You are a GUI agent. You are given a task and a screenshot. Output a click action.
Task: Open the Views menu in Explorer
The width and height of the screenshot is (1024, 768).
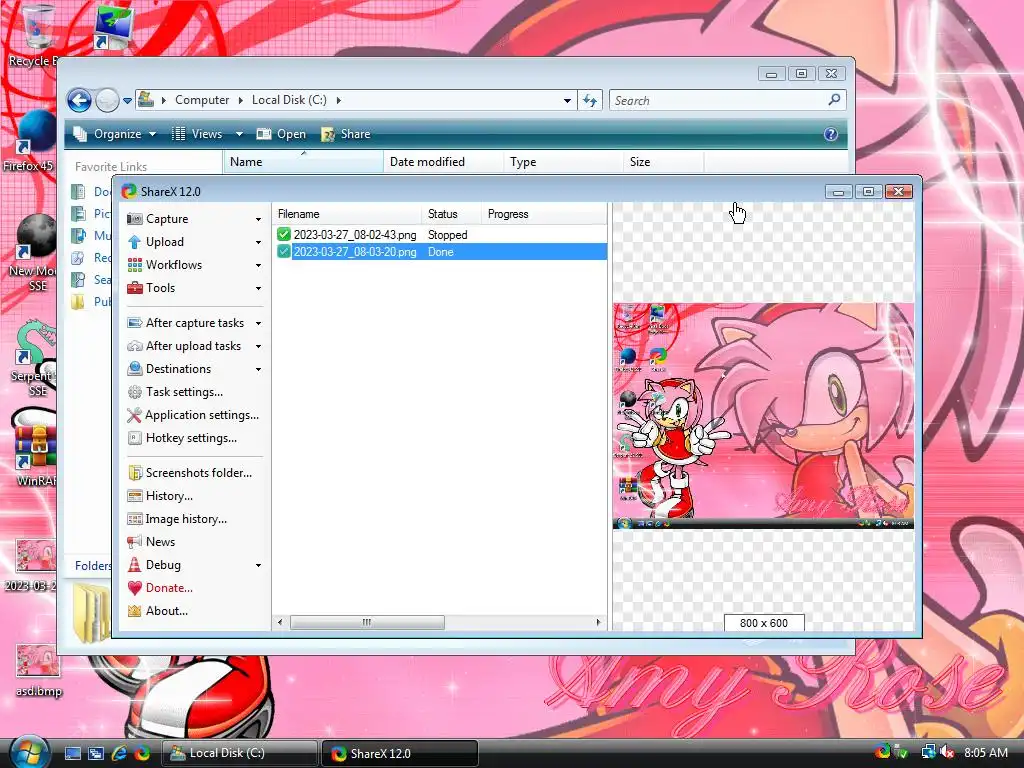207,134
